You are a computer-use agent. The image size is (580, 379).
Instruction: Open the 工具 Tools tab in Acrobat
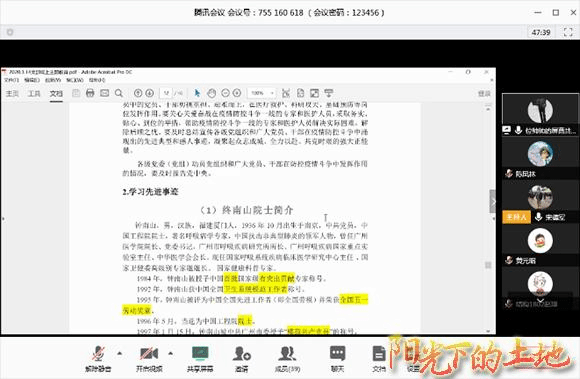pyautogui.click(x=34, y=94)
